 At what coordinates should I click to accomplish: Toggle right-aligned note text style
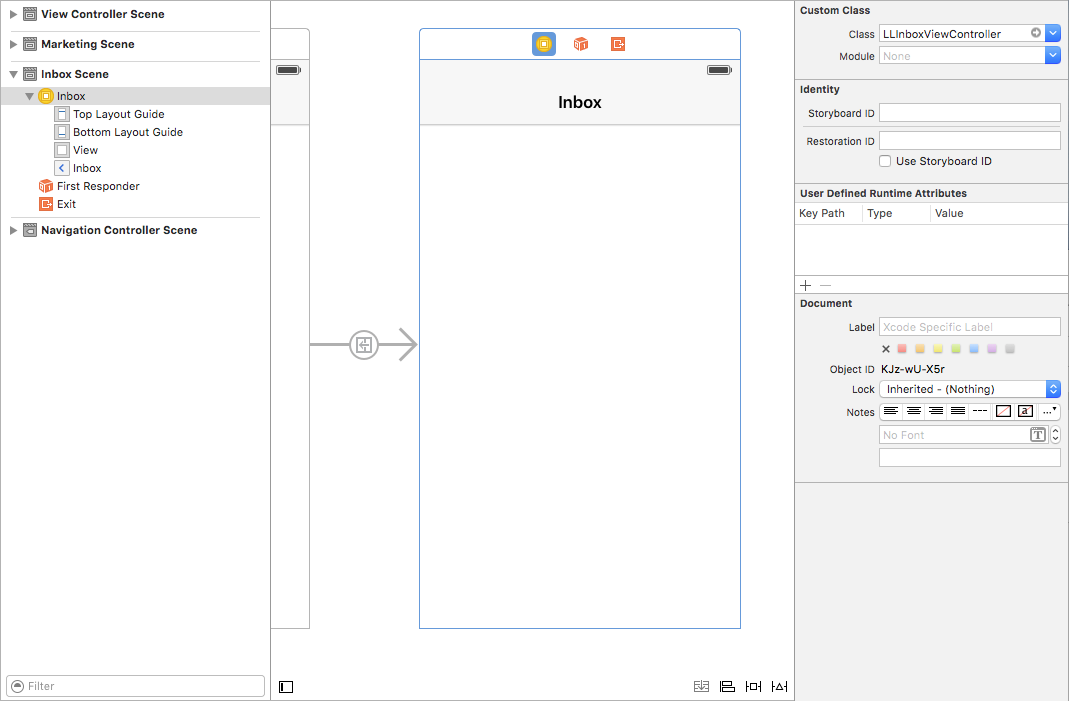(936, 410)
